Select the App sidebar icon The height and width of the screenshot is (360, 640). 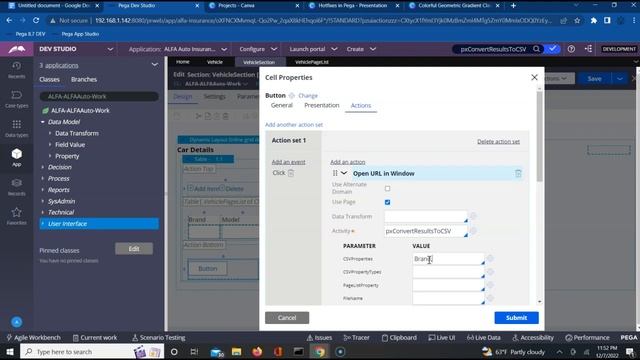coord(16,158)
